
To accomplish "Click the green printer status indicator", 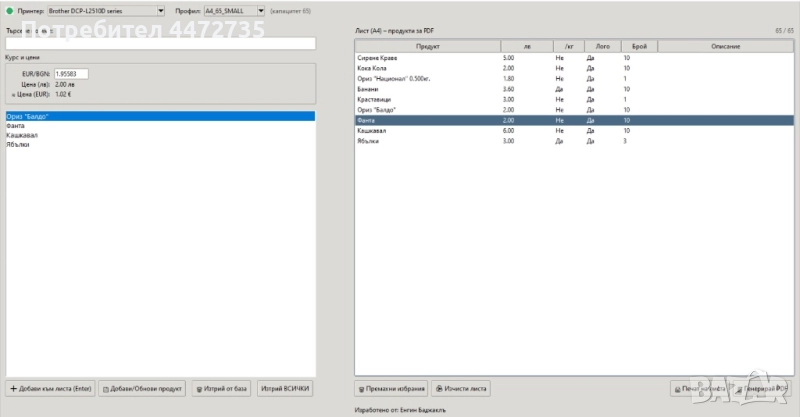I will 8,10.
